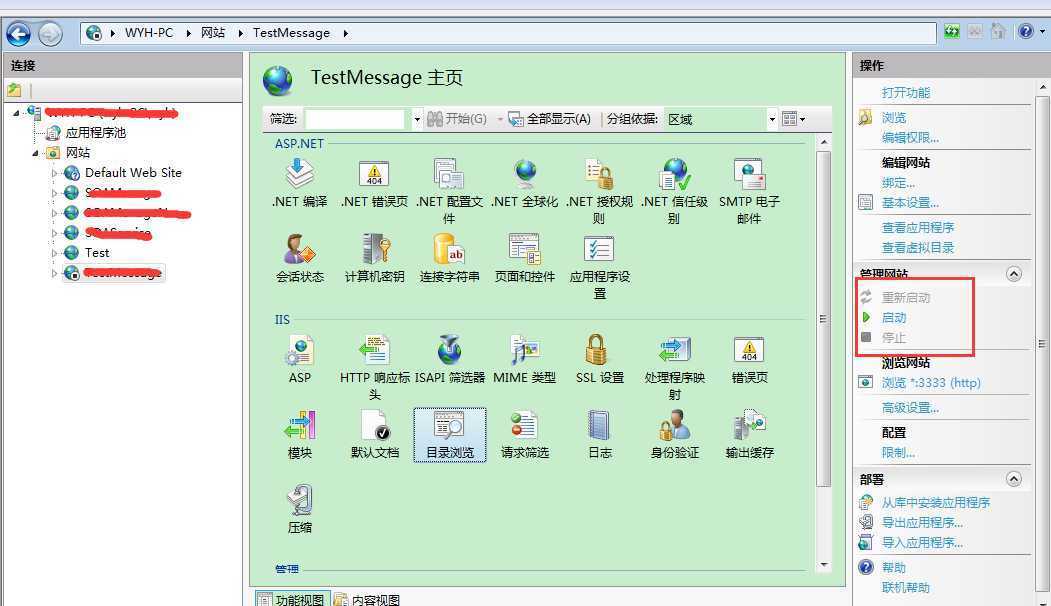Click the 联机帮助 link
The image size is (1051, 606).
906,587
